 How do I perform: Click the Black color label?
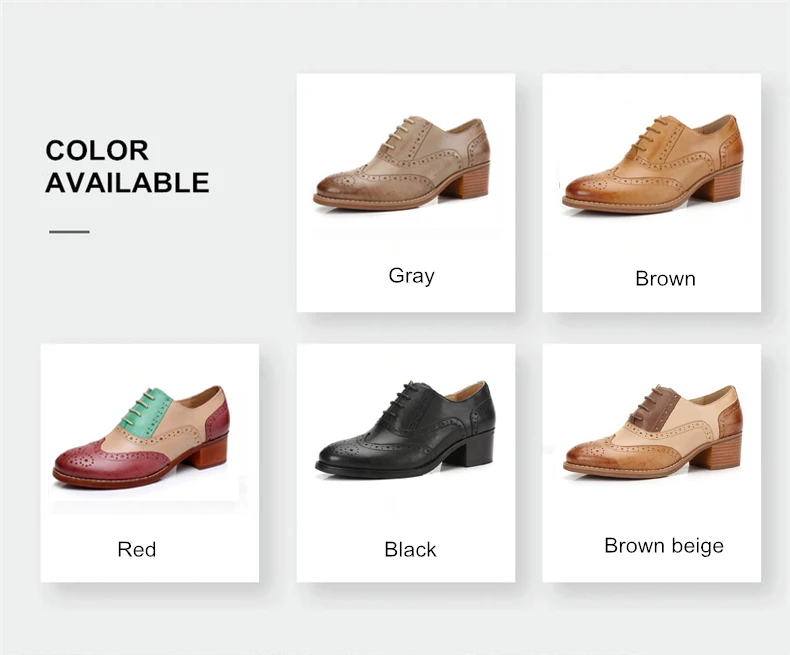pyautogui.click(x=410, y=549)
